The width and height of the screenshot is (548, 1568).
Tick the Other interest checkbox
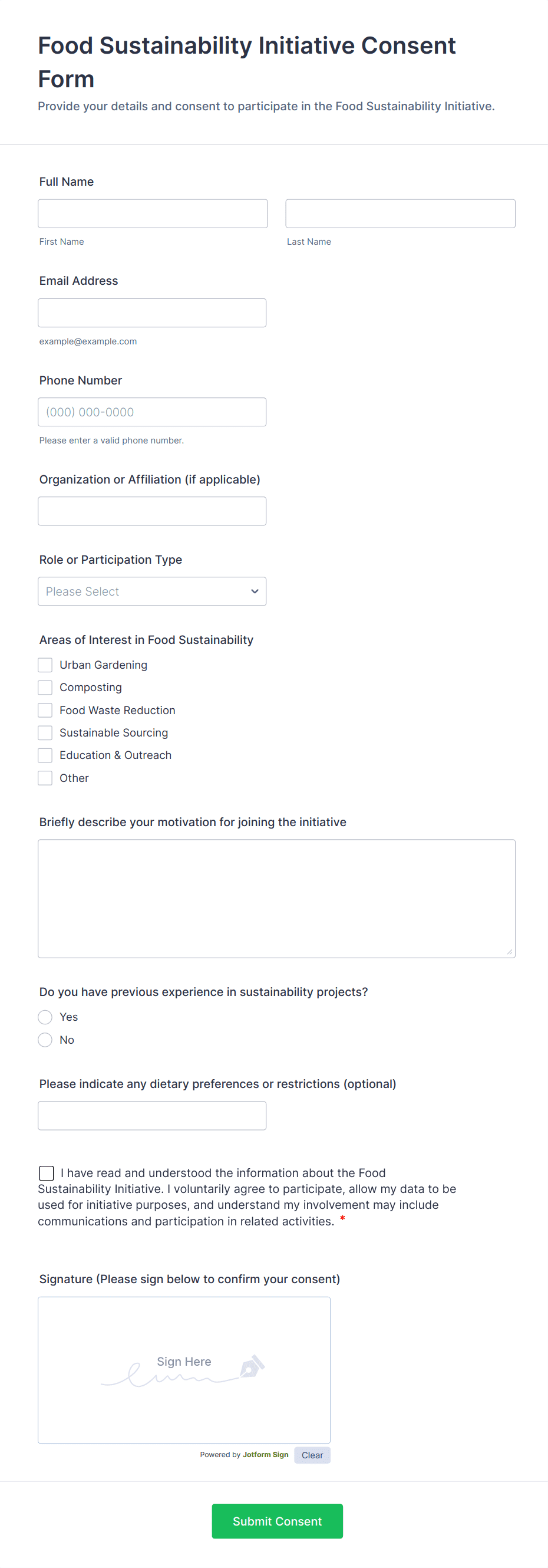pyautogui.click(x=45, y=778)
